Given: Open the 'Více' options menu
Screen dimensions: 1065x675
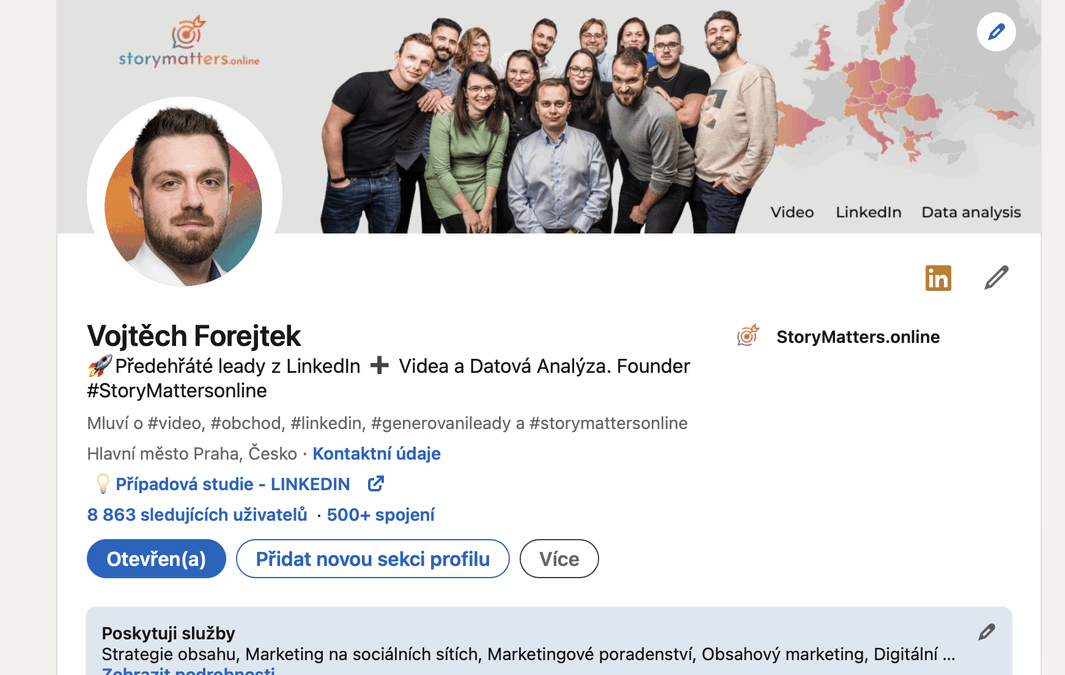Looking at the screenshot, I should coord(558,558).
